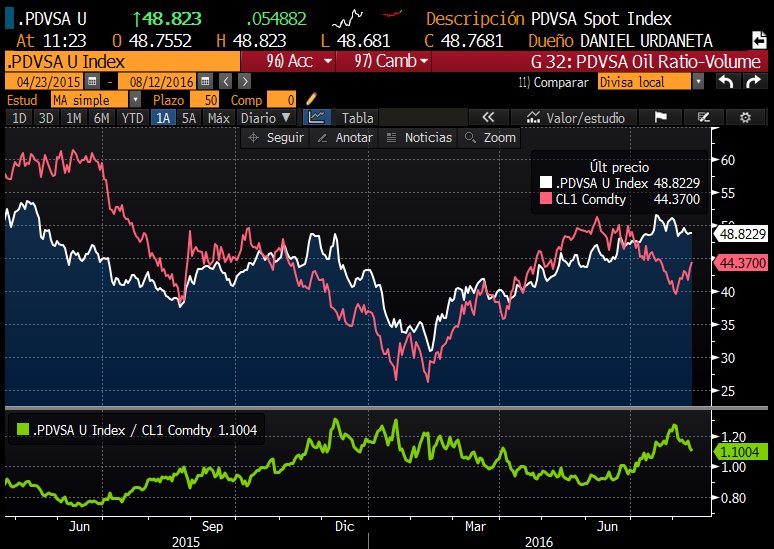The width and height of the screenshot is (774, 549).
Task: Click the 1.1004 ratio axis label
Action: point(741,451)
